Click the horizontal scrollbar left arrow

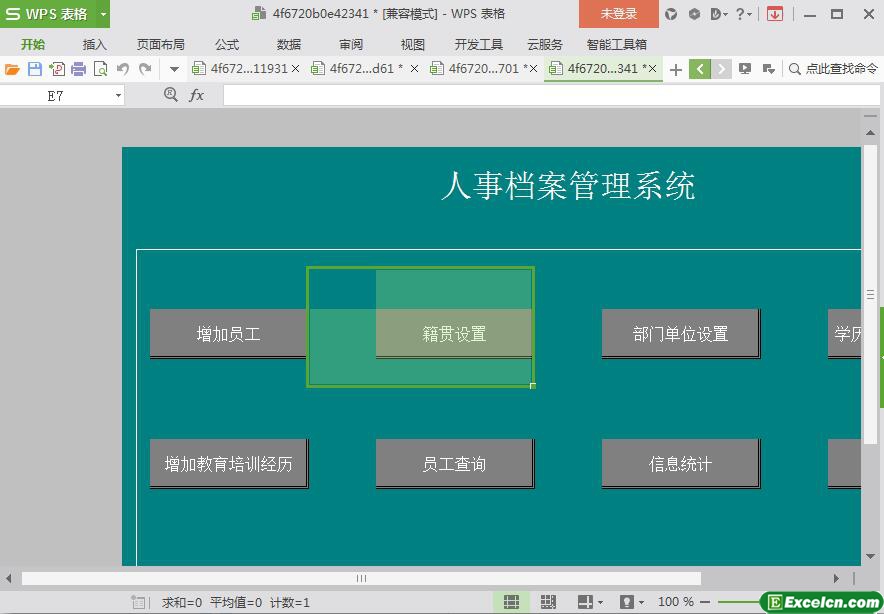[8, 578]
